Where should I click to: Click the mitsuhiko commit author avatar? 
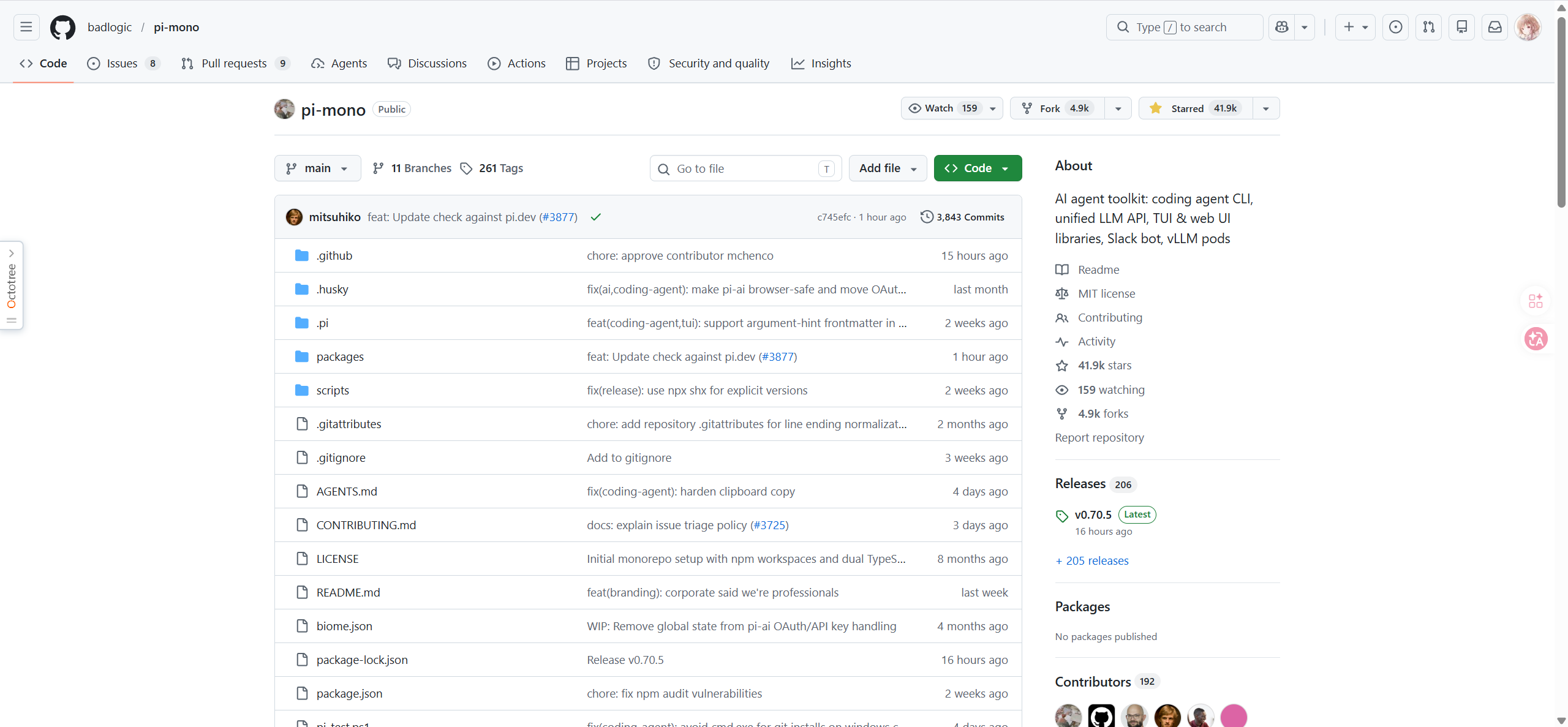click(294, 217)
